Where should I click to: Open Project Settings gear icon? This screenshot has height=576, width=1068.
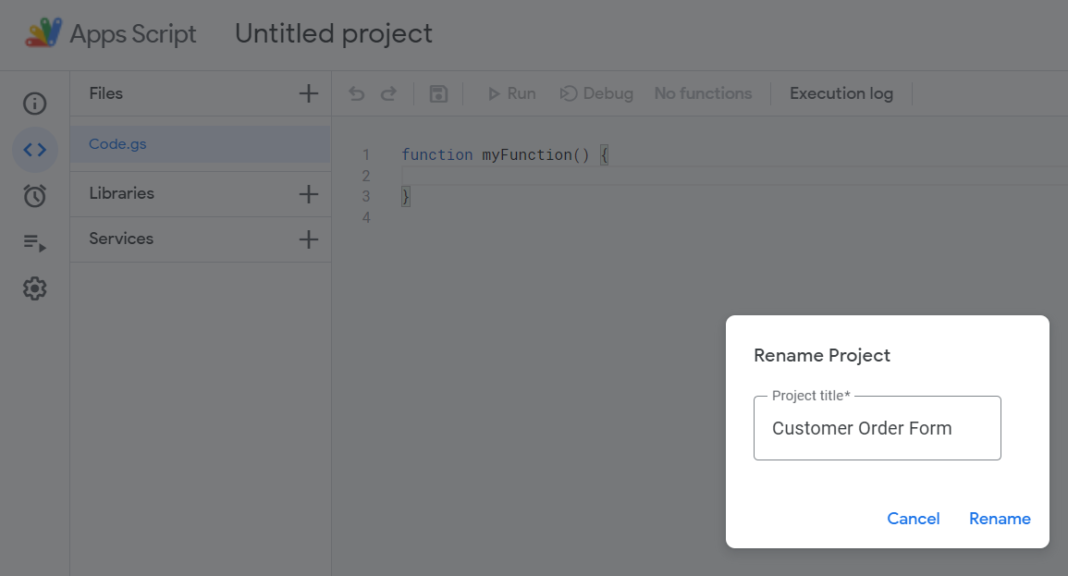(x=35, y=289)
